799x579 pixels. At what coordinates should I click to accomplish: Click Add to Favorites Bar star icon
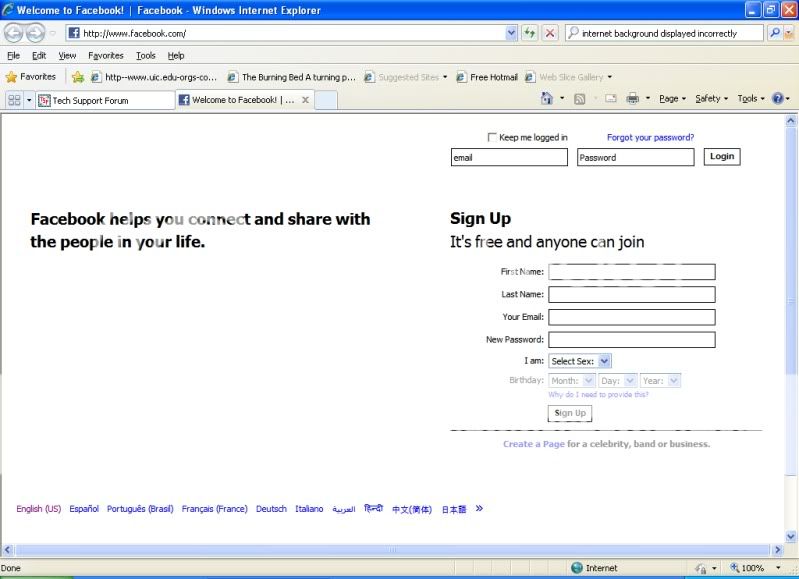(x=78, y=77)
